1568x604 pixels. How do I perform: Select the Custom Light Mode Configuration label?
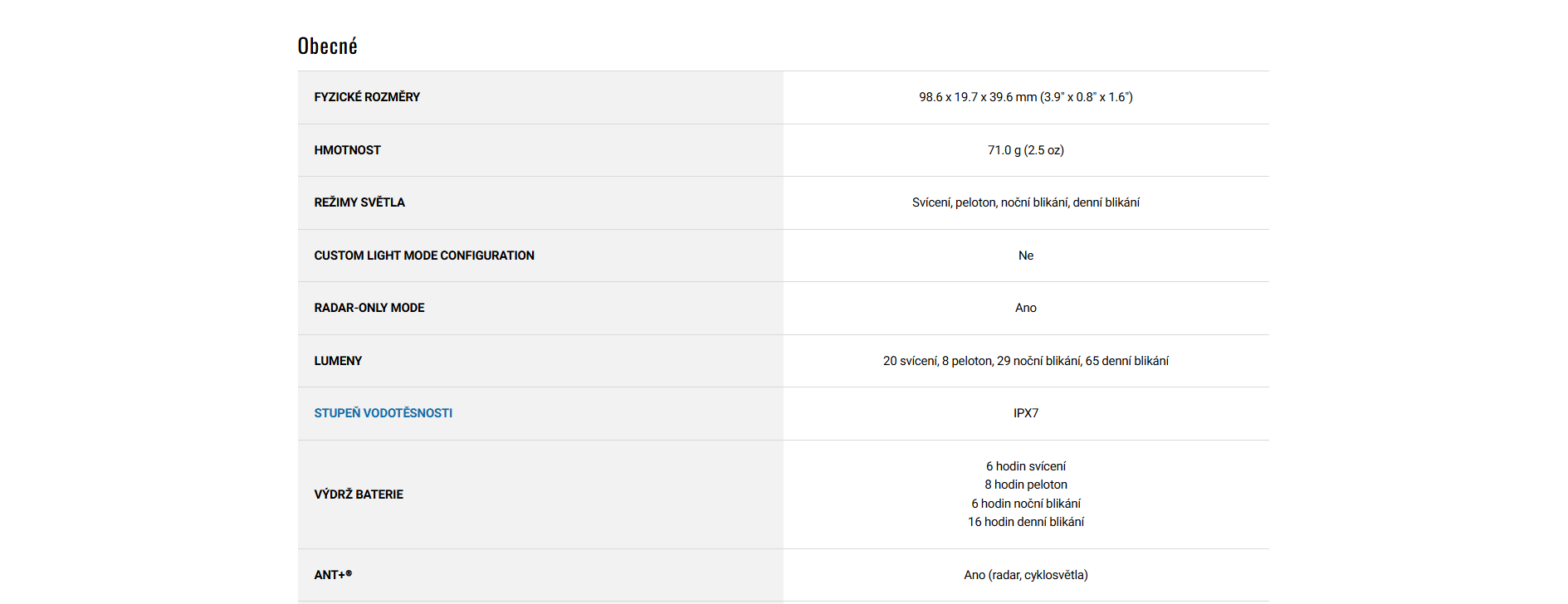point(423,256)
